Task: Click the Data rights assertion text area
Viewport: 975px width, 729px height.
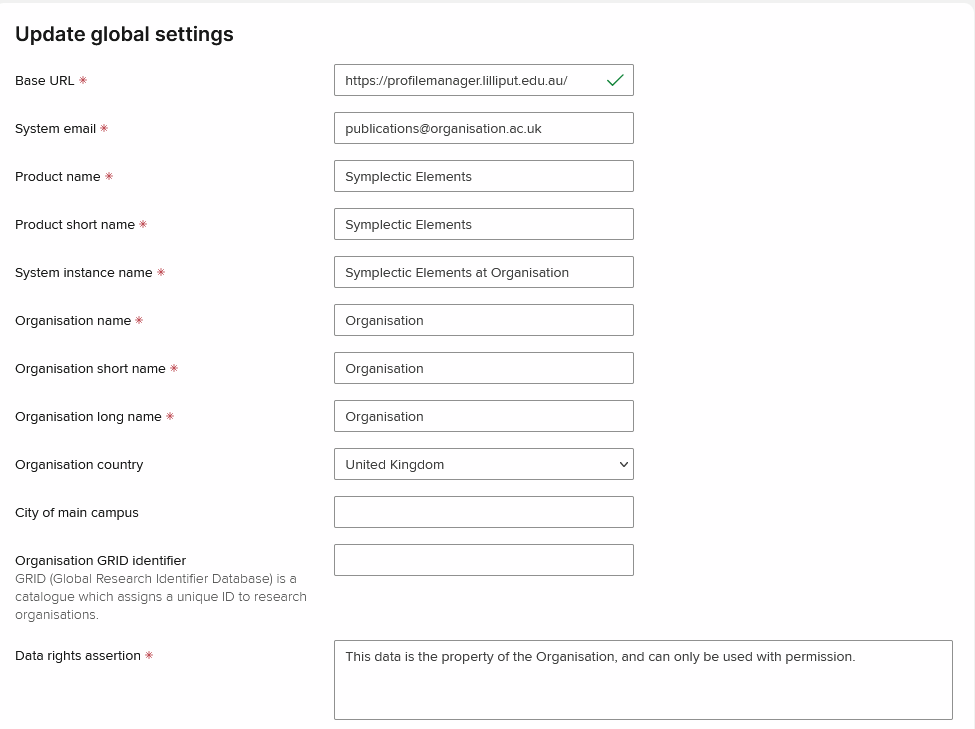Action: pyautogui.click(x=643, y=680)
